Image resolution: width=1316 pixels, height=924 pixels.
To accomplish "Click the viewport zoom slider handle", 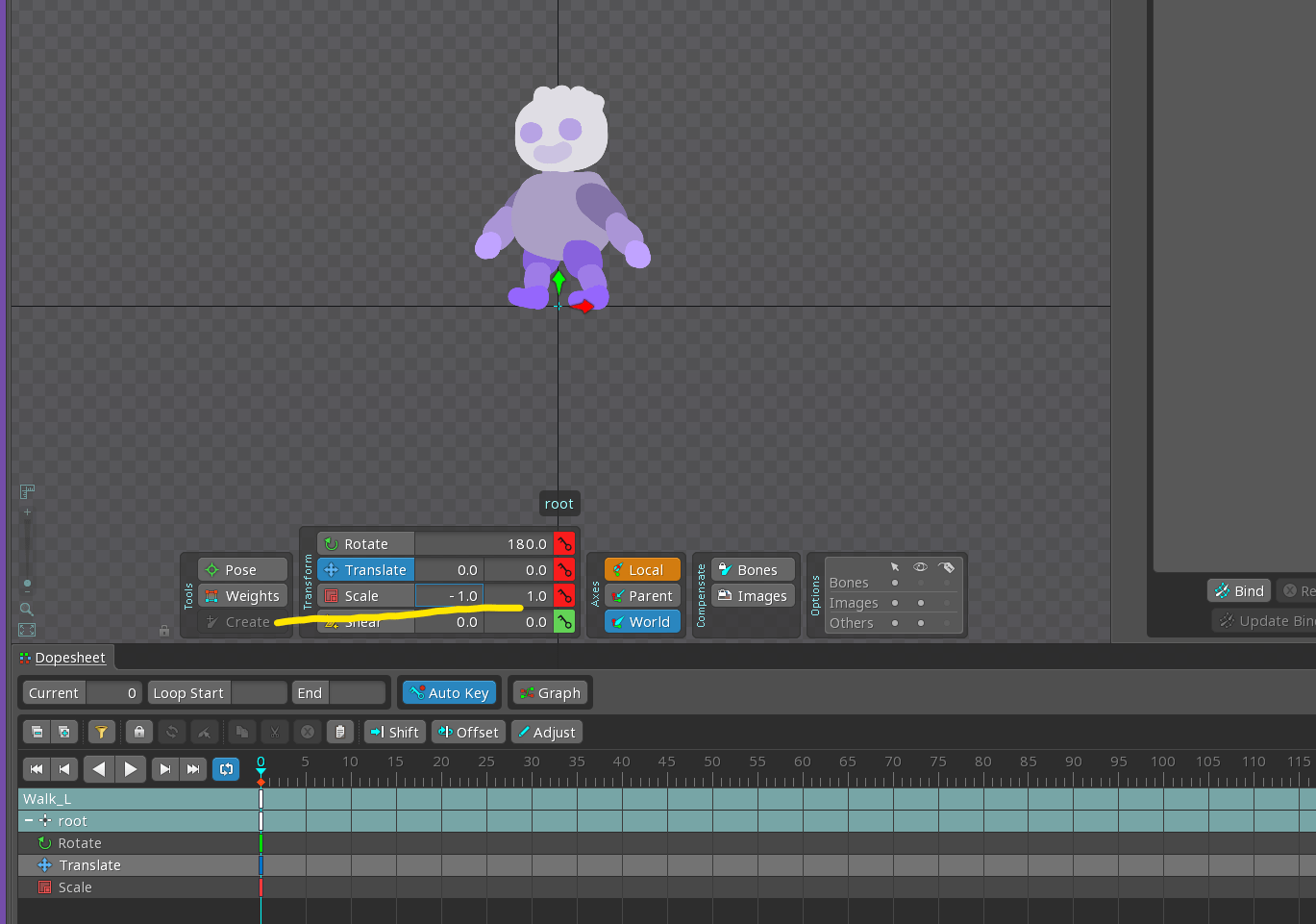I will [x=27, y=583].
